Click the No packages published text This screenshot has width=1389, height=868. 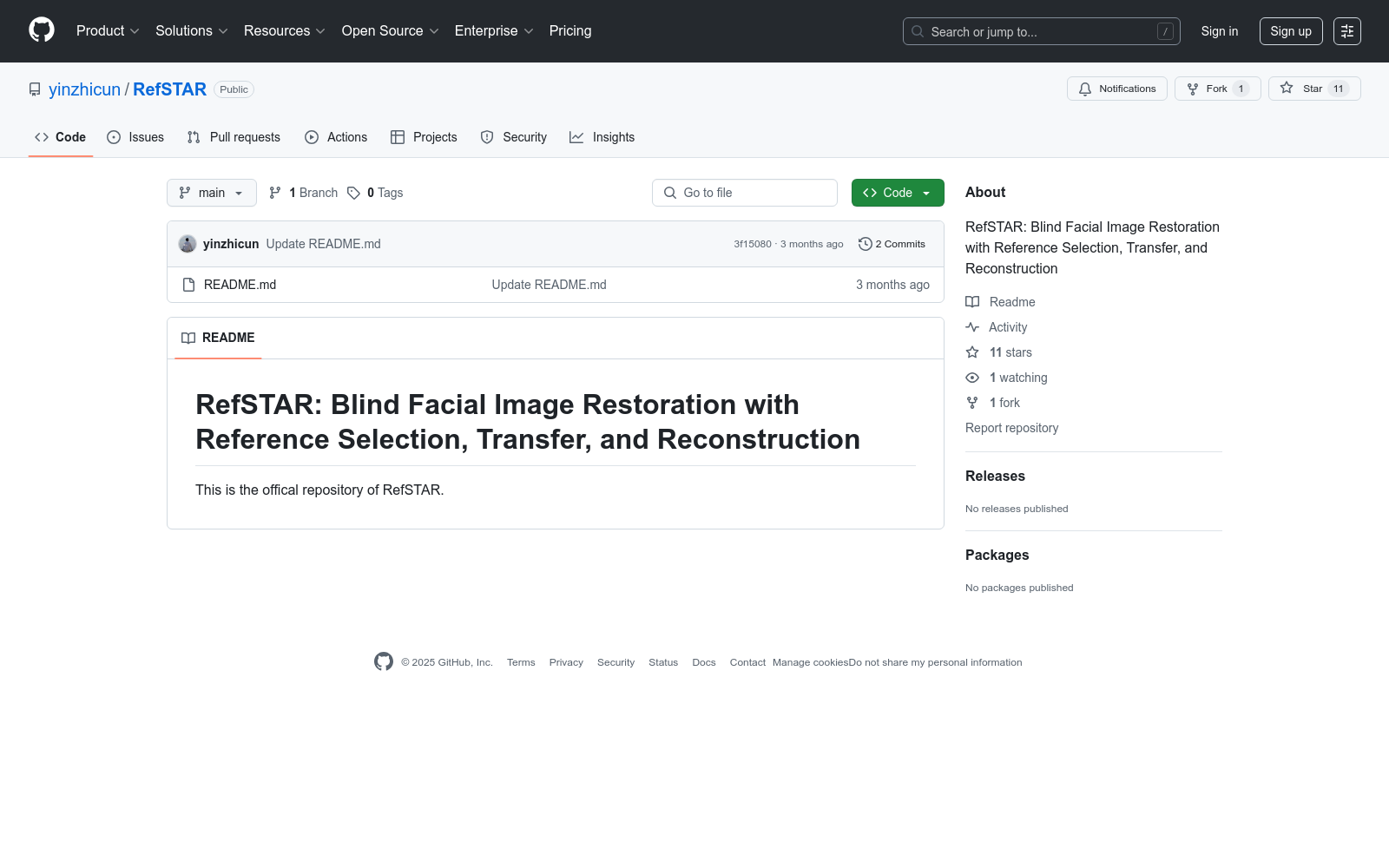point(1019,588)
